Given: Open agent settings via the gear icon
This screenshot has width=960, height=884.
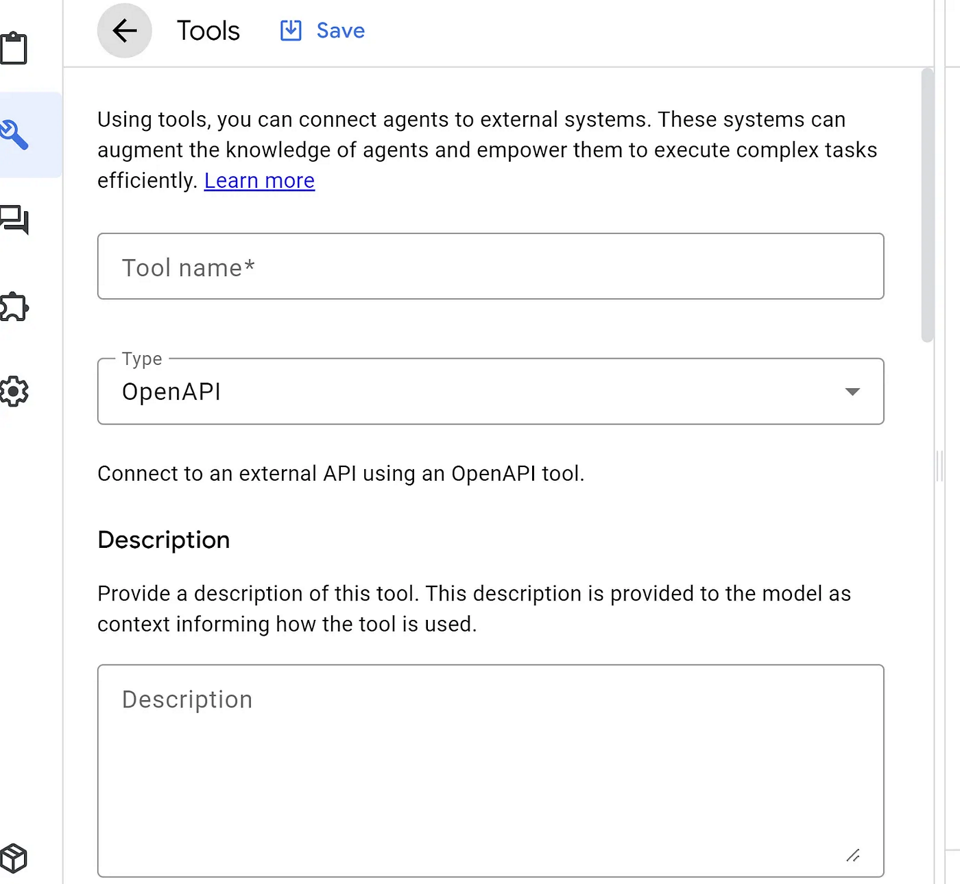Looking at the screenshot, I should [15, 392].
